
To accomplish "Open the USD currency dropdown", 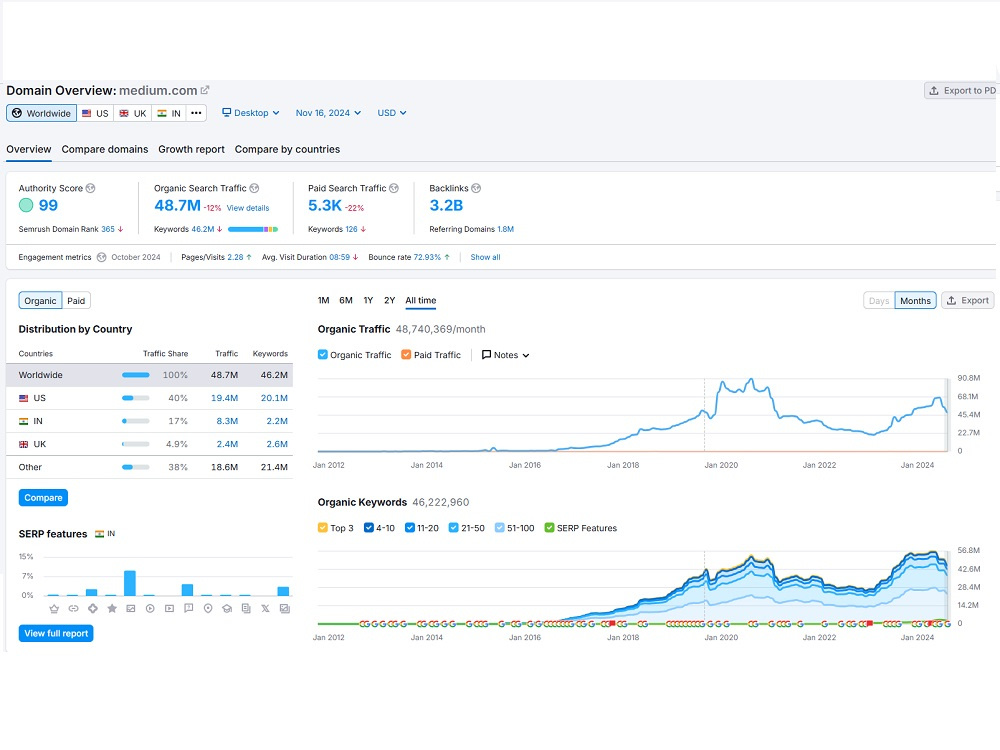I will coord(392,113).
